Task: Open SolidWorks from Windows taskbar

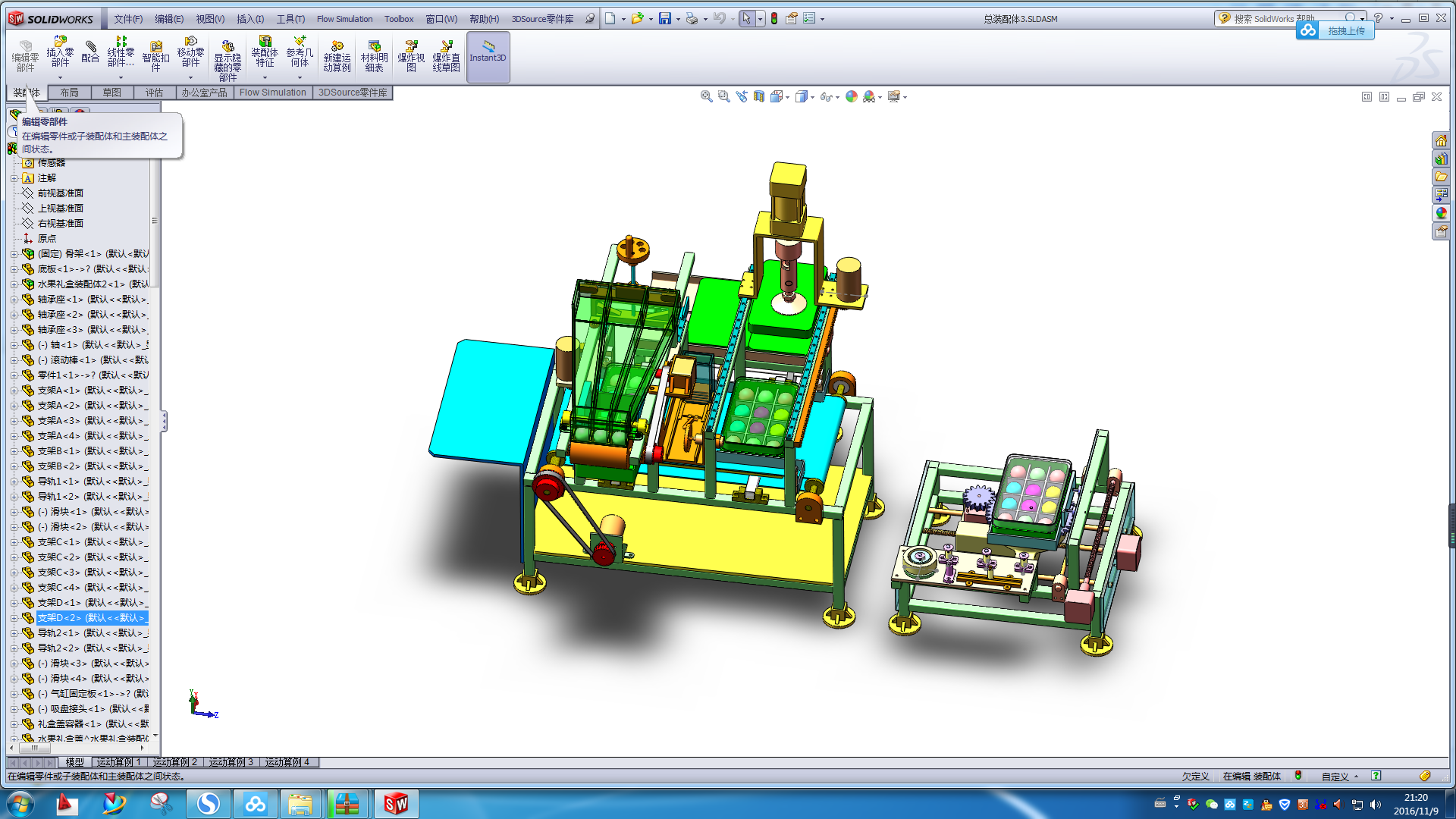Action: 395,803
